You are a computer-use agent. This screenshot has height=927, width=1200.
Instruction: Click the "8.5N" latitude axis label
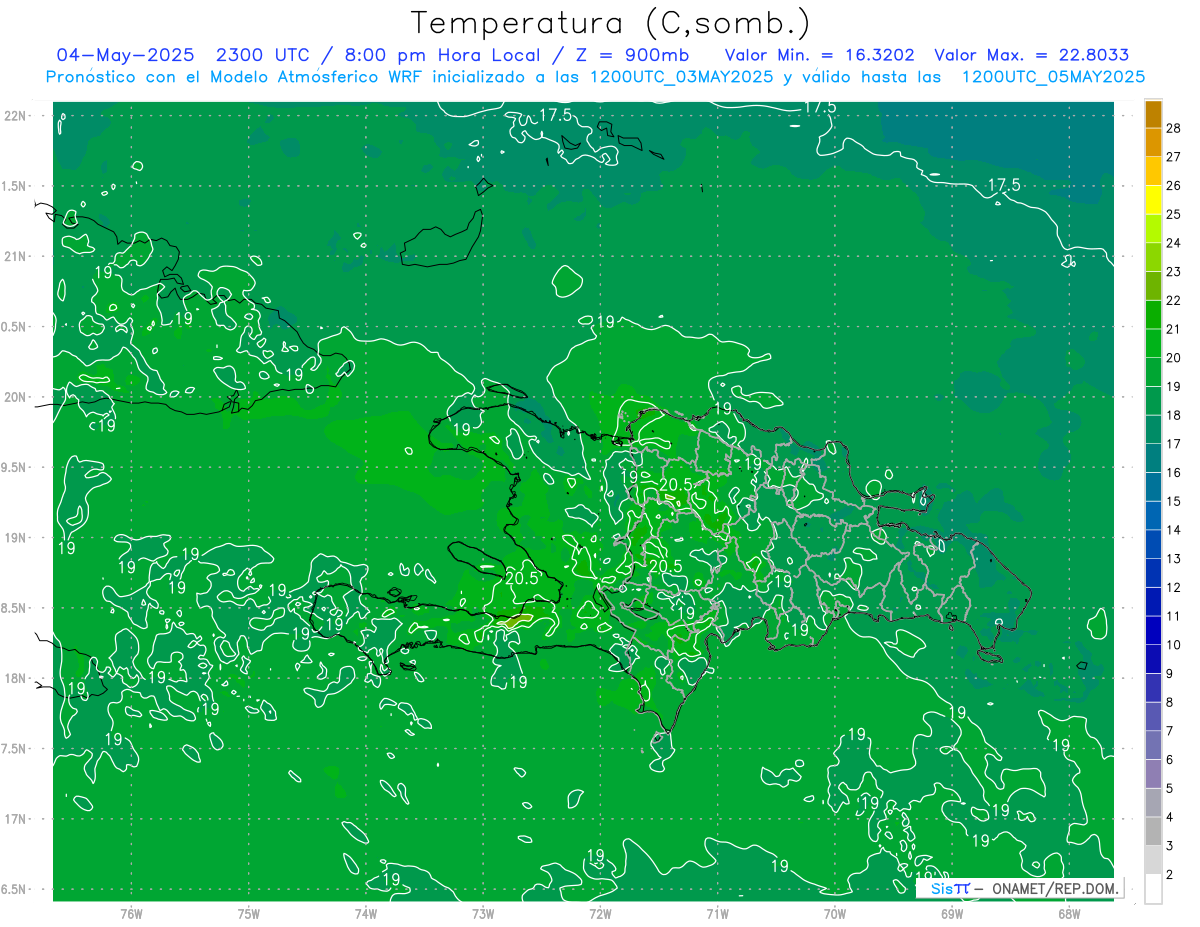click(x=13, y=608)
